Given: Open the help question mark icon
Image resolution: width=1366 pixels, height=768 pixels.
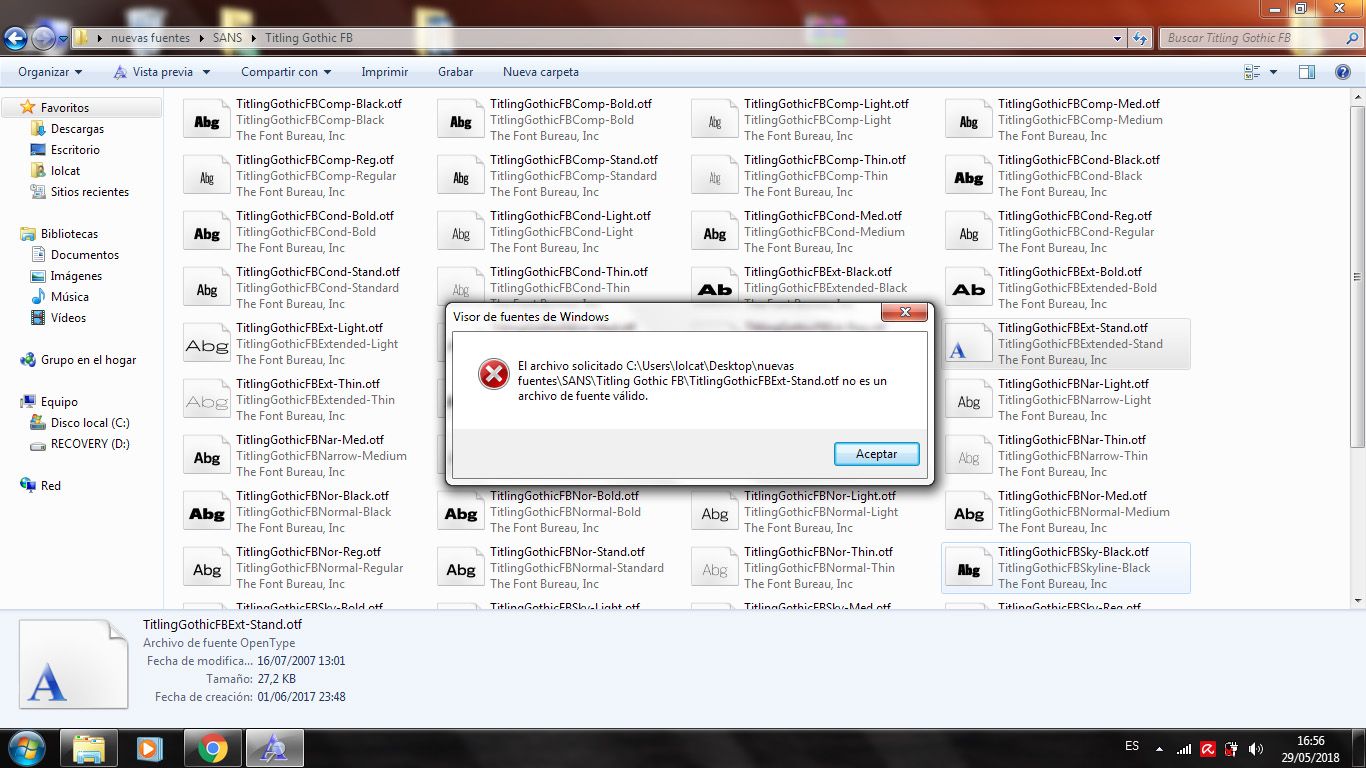Looking at the screenshot, I should click(1342, 72).
